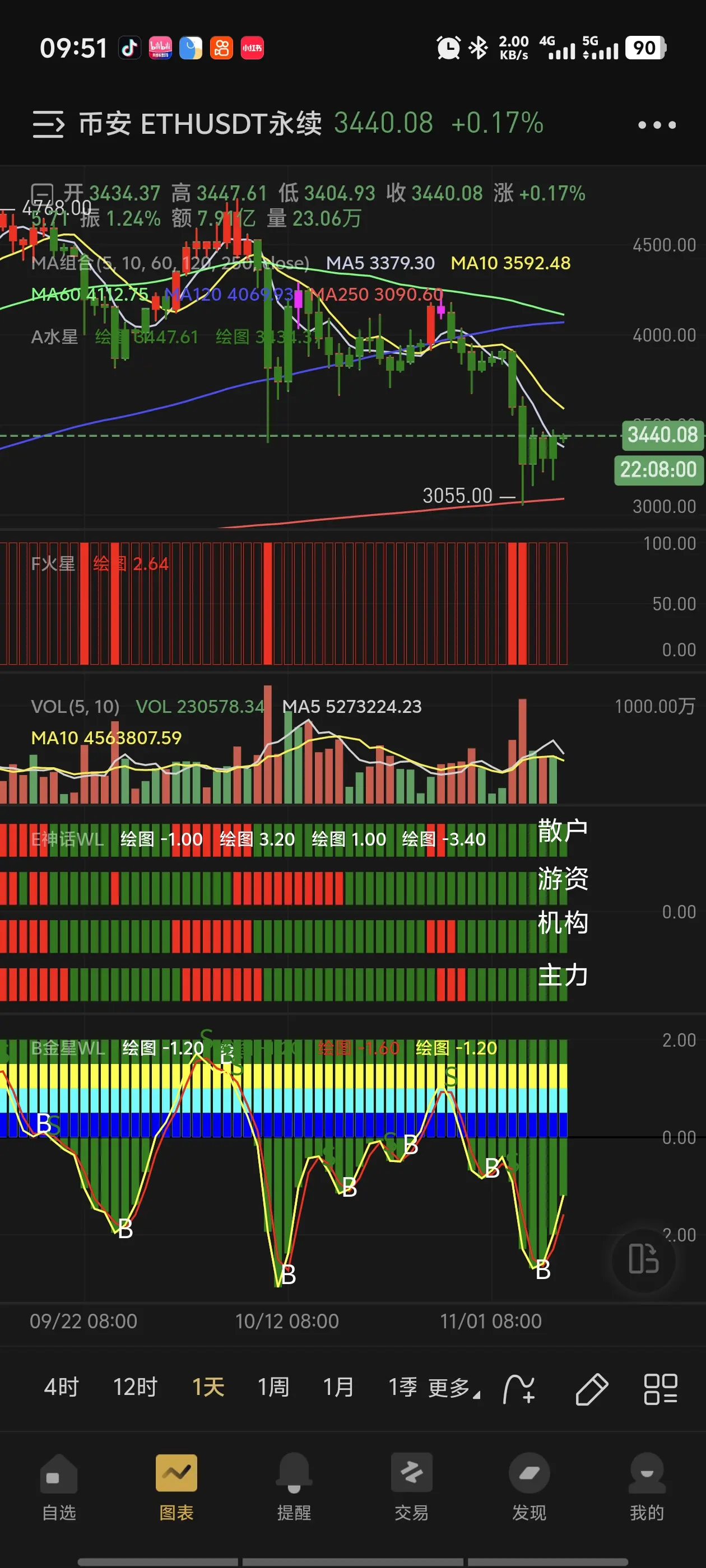Tap the Bluetooth status icon

pyautogui.click(x=478, y=48)
